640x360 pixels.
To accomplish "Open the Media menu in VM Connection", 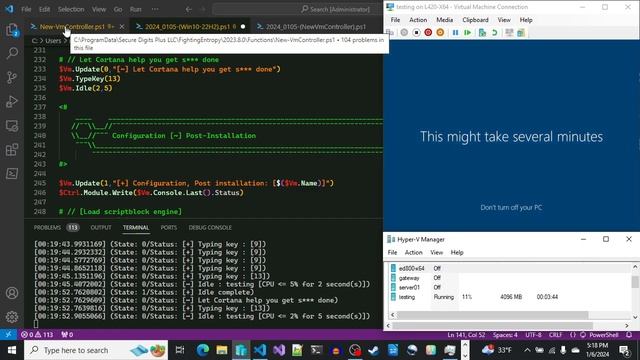I will click(x=444, y=20).
